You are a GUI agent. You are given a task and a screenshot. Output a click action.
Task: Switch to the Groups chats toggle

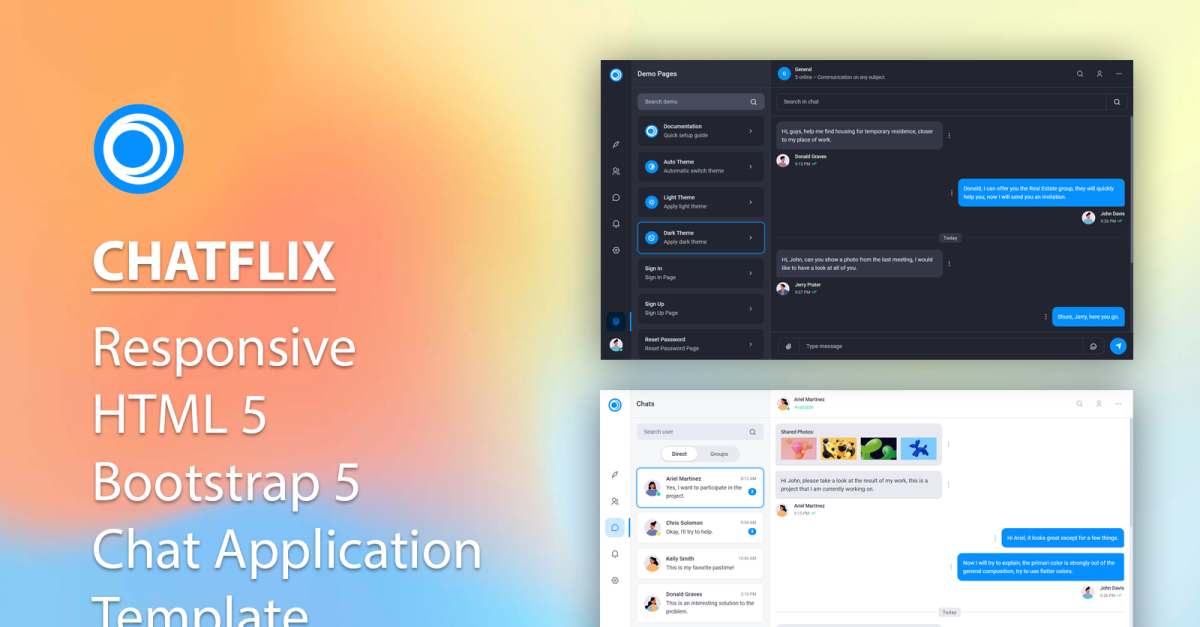tap(718, 454)
